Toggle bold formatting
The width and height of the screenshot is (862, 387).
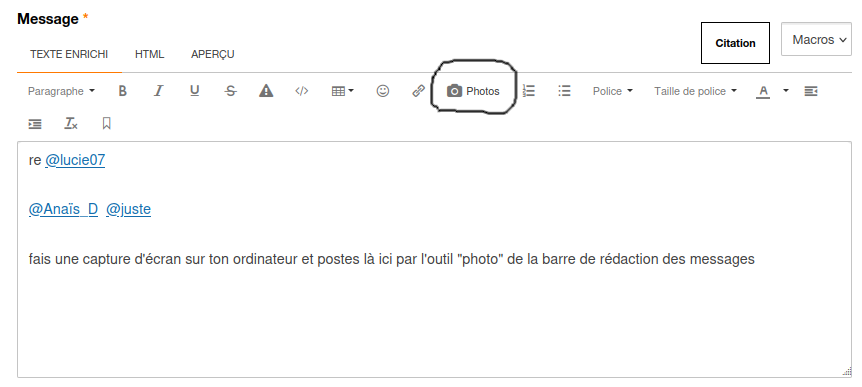(x=123, y=91)
